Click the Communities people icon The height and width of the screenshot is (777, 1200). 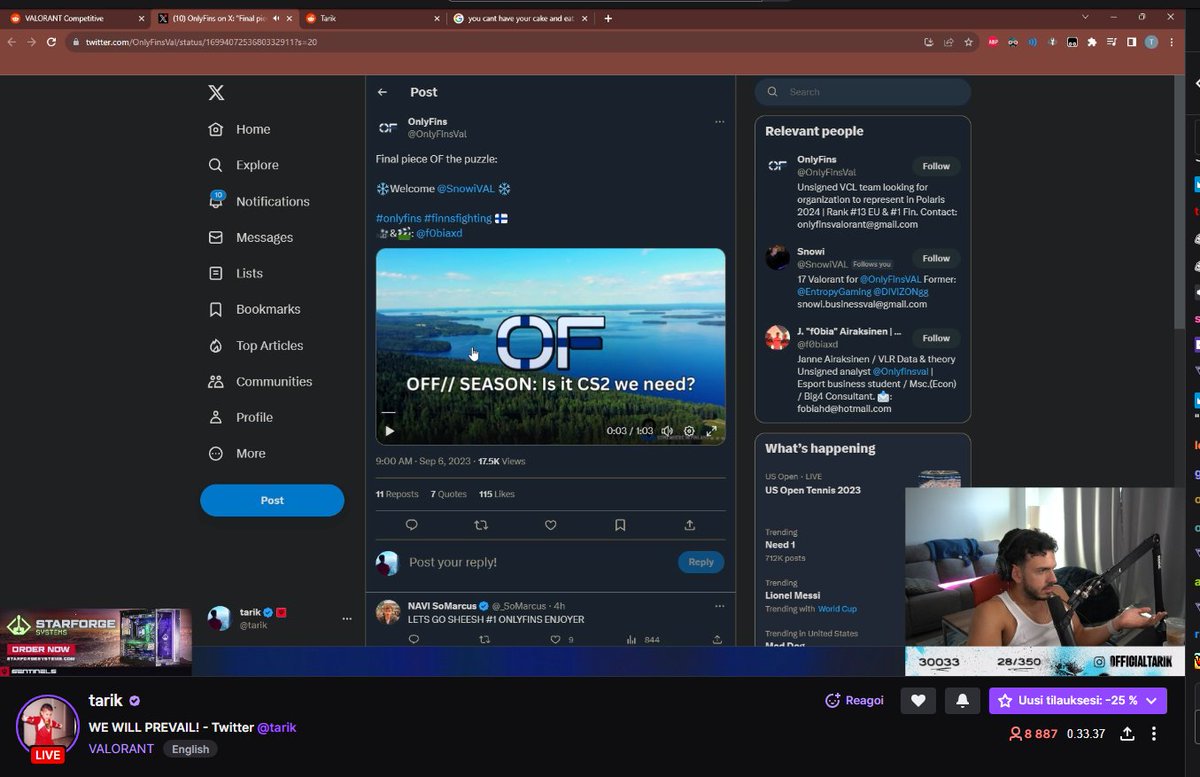[x=215, y=381]
